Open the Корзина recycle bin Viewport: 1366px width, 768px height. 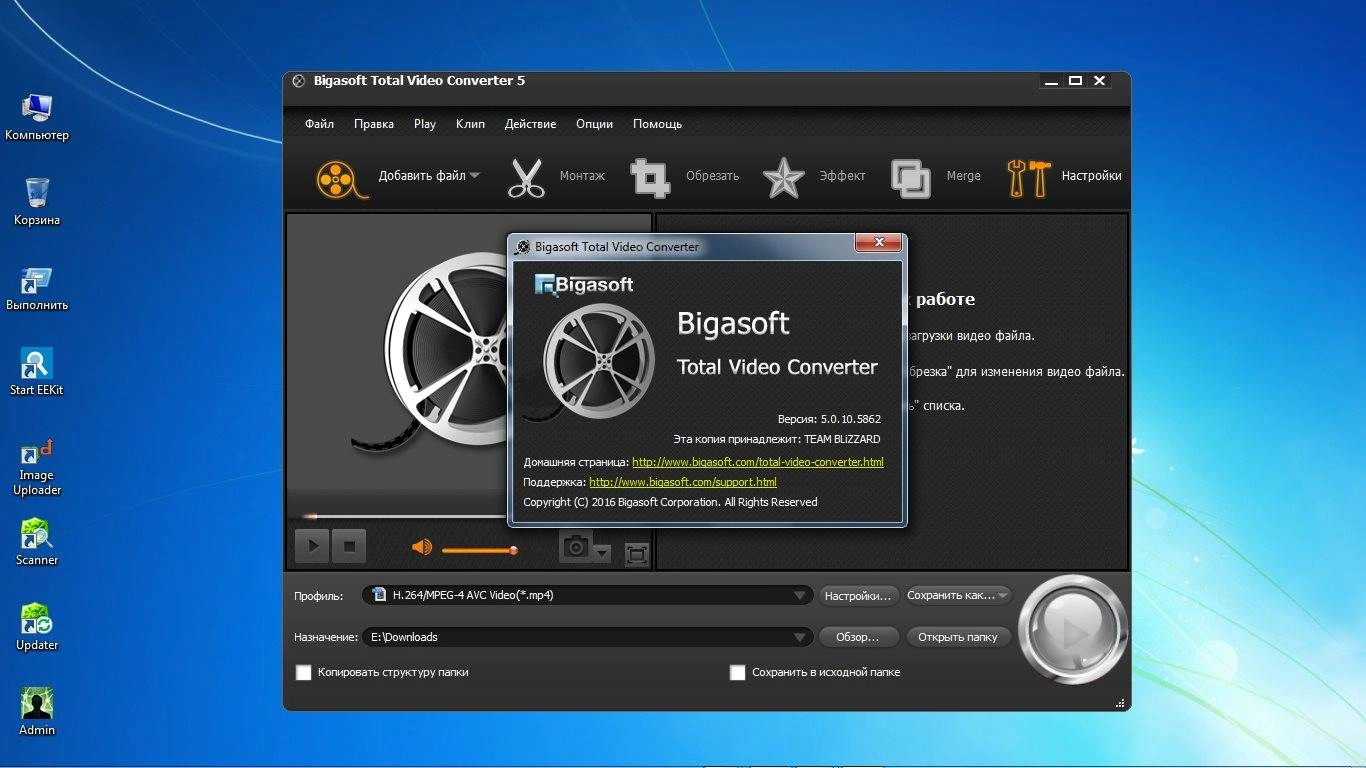click(x=37, y=202)
